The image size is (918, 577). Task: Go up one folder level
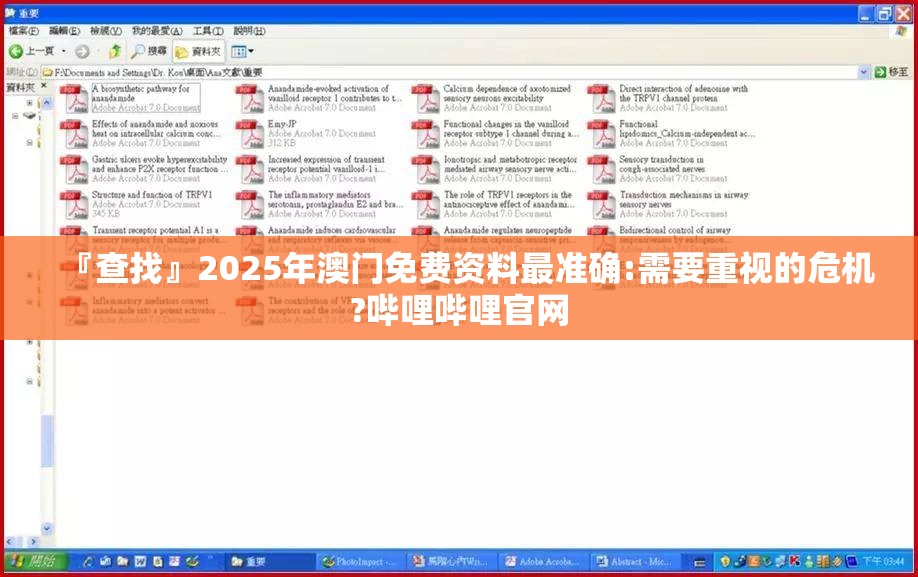pyautogui.click(x=115, y=51)
